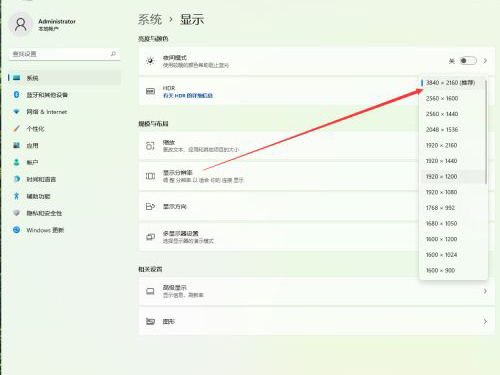The image size is (500, 375).
Task: Click the Windows 更新 icon
Action: pos(16,230)
